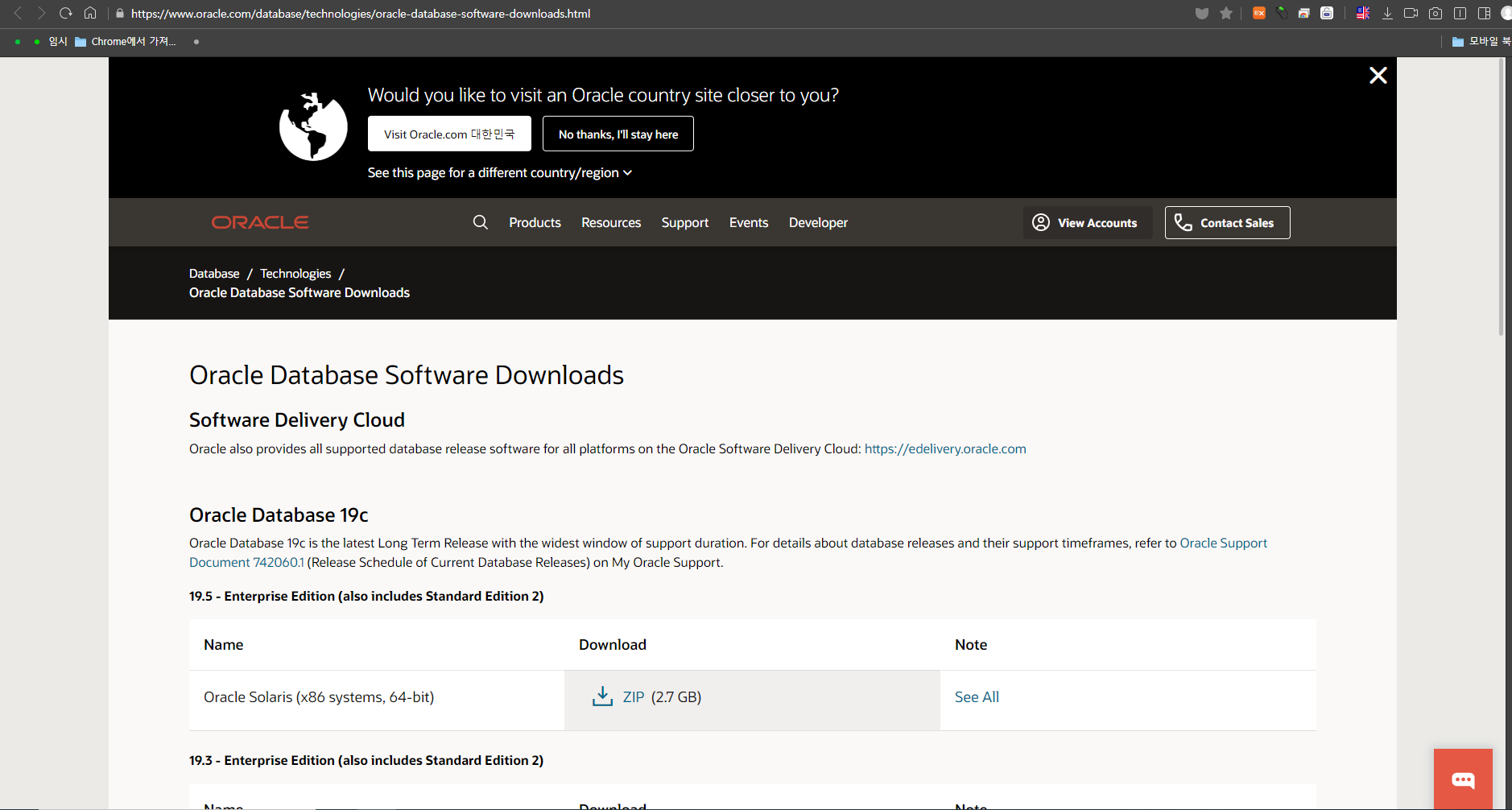Screen dimensions: 1512x810
Task: Open the 임시 bookmark
Action: point(58,41)
